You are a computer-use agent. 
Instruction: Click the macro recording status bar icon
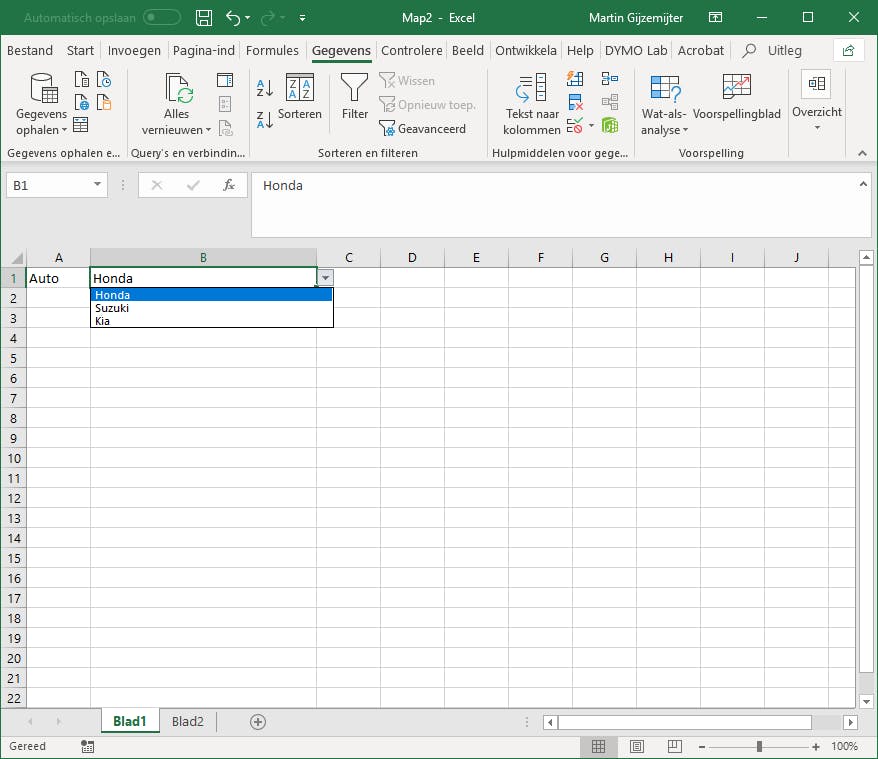87,746
